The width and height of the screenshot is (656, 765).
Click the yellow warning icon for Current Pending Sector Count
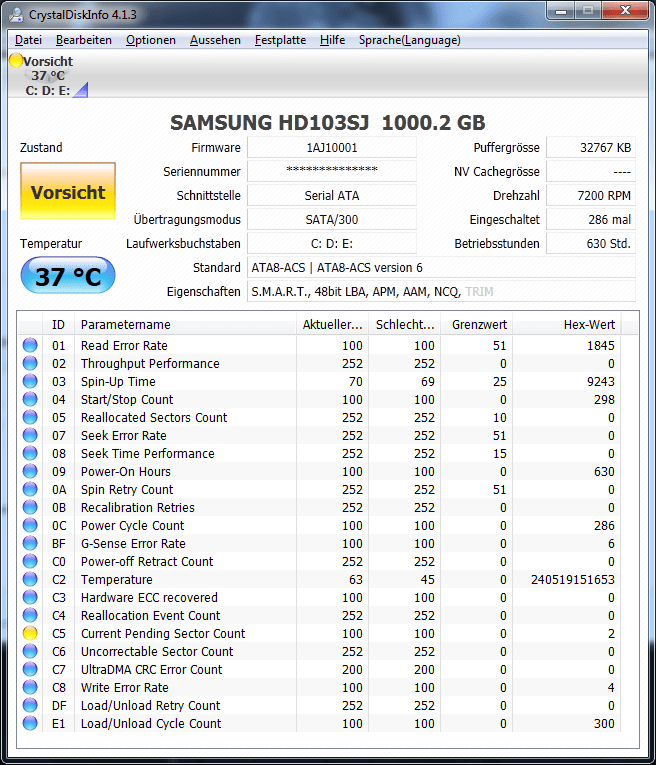[30, 633]
